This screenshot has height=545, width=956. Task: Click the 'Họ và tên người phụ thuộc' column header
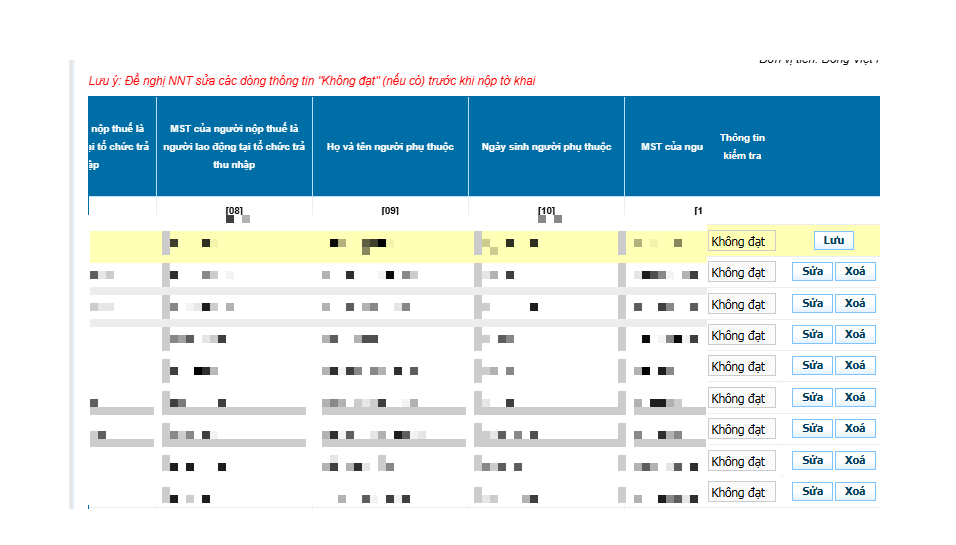tap(390, 147)
